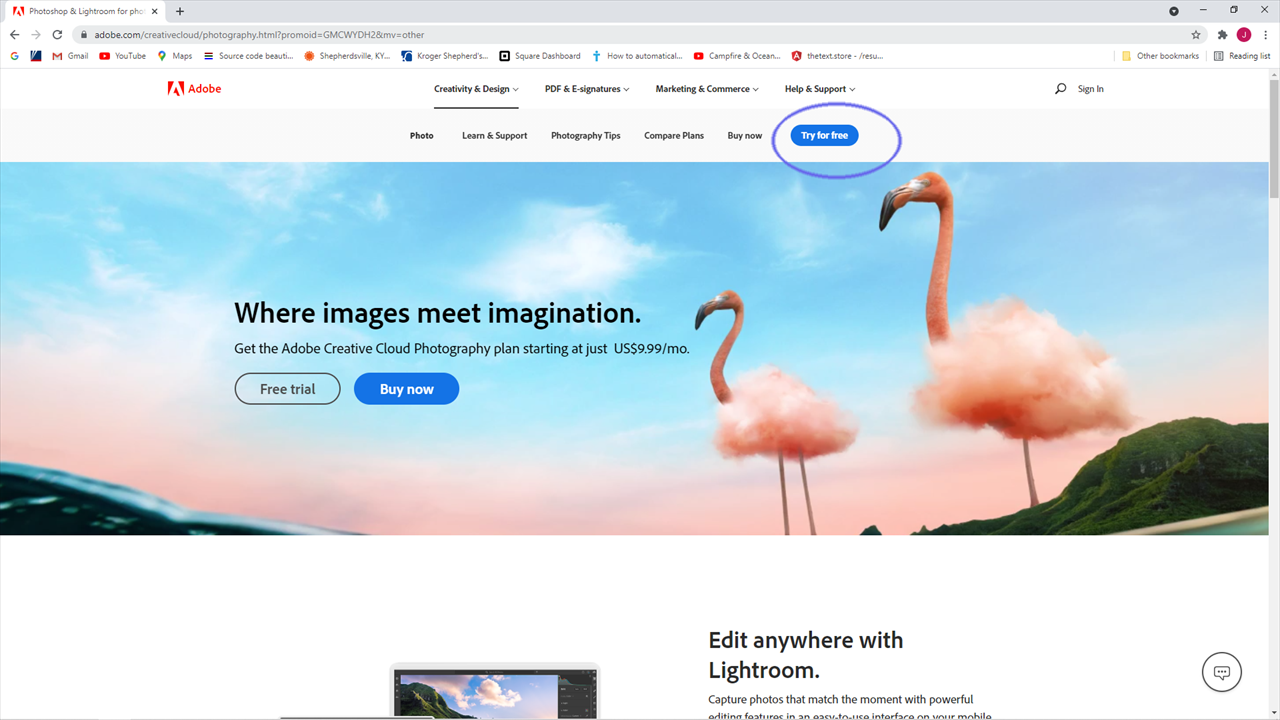Click the round down-arrow button in the tab strip
This screenshot has width=1280, height=720.
(1174, 11)
